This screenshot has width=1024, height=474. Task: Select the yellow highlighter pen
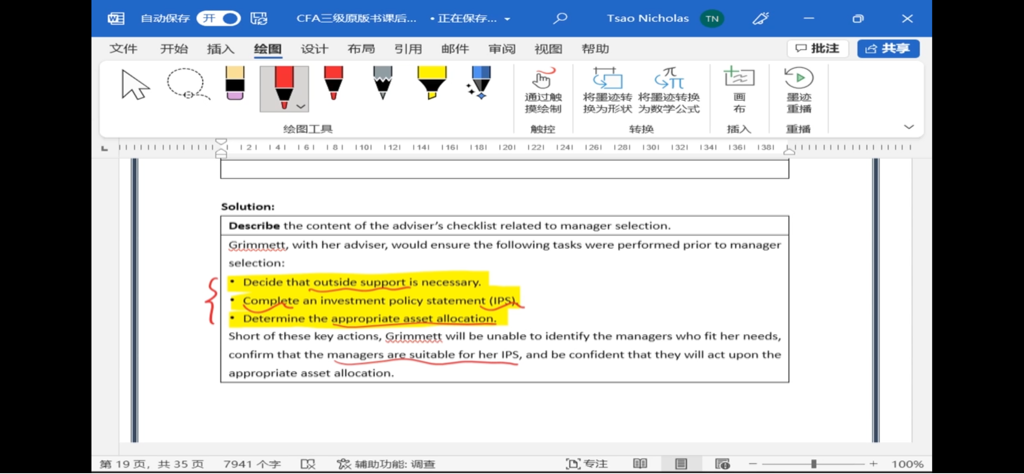tap(432, 85)
